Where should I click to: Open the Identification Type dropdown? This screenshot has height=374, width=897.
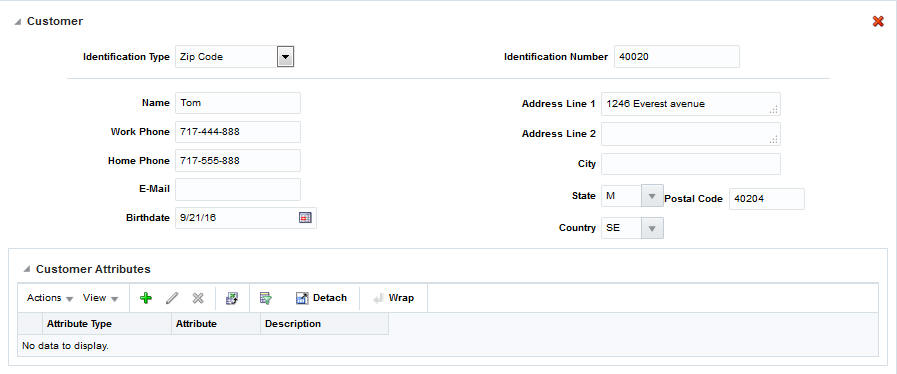[x=285, y=57]
